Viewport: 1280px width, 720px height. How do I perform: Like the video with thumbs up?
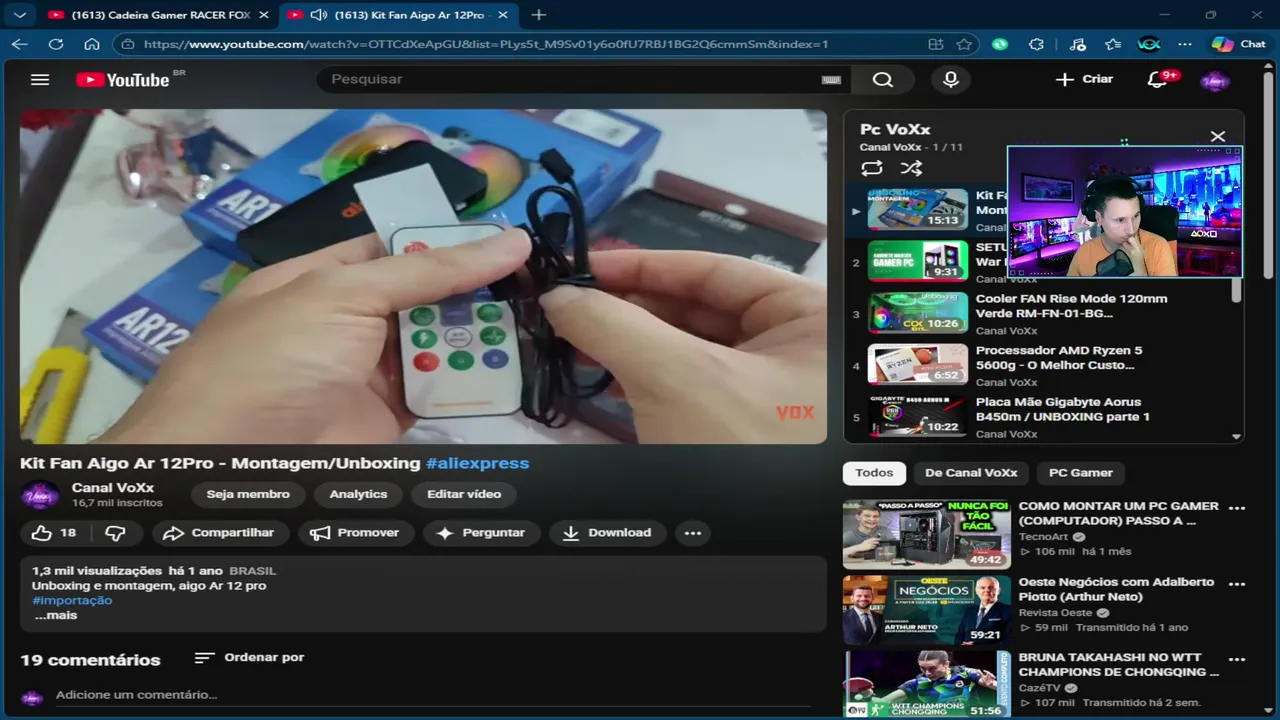[54, 533]
